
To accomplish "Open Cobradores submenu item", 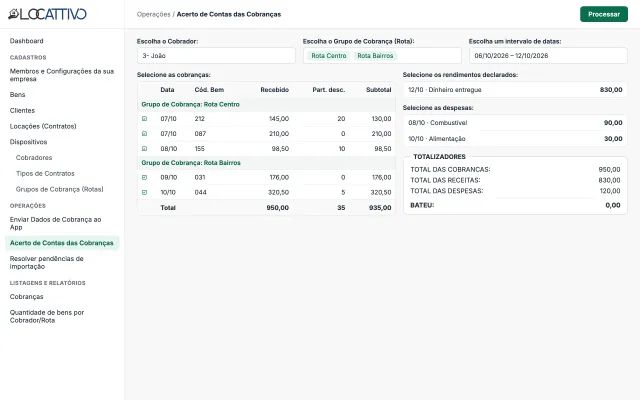I will 34,158.
